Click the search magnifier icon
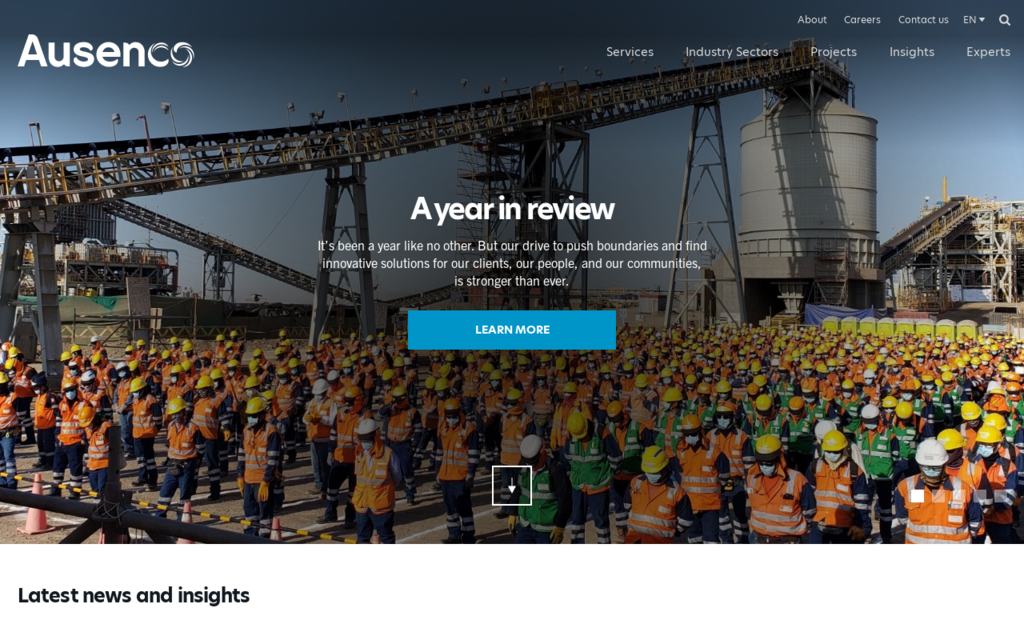Viewport: 1024px width, 640px height. tap(1004, 19)
